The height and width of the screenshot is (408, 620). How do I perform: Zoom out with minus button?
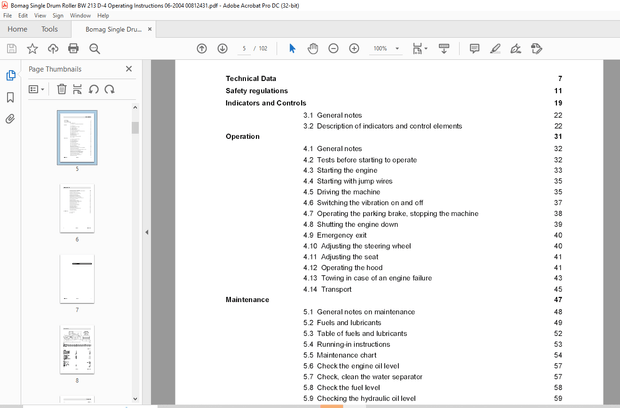coord(333,49)
